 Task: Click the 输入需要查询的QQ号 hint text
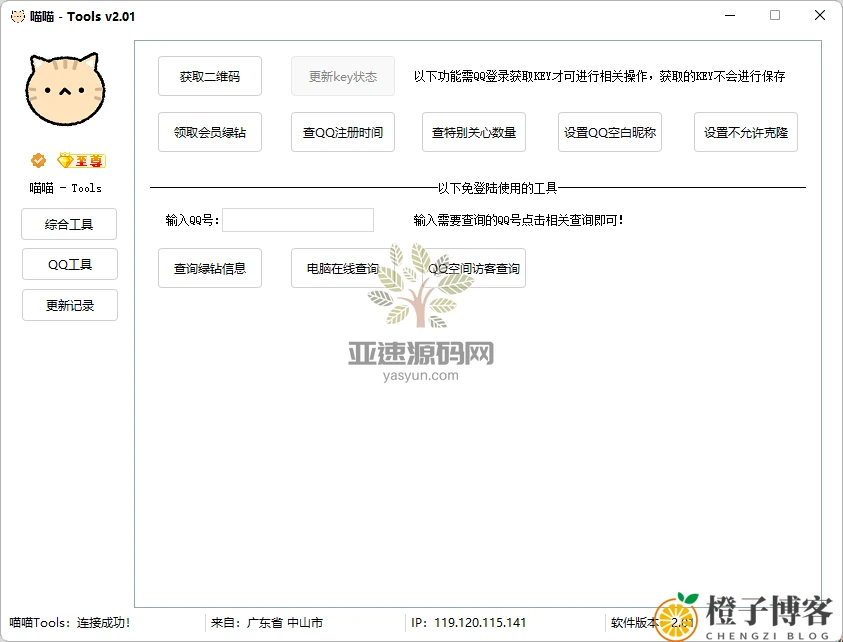pos(518,220)
